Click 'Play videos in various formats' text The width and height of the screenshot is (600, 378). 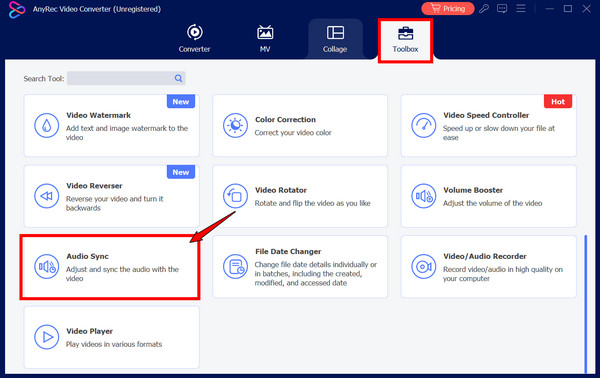(114, 344)
